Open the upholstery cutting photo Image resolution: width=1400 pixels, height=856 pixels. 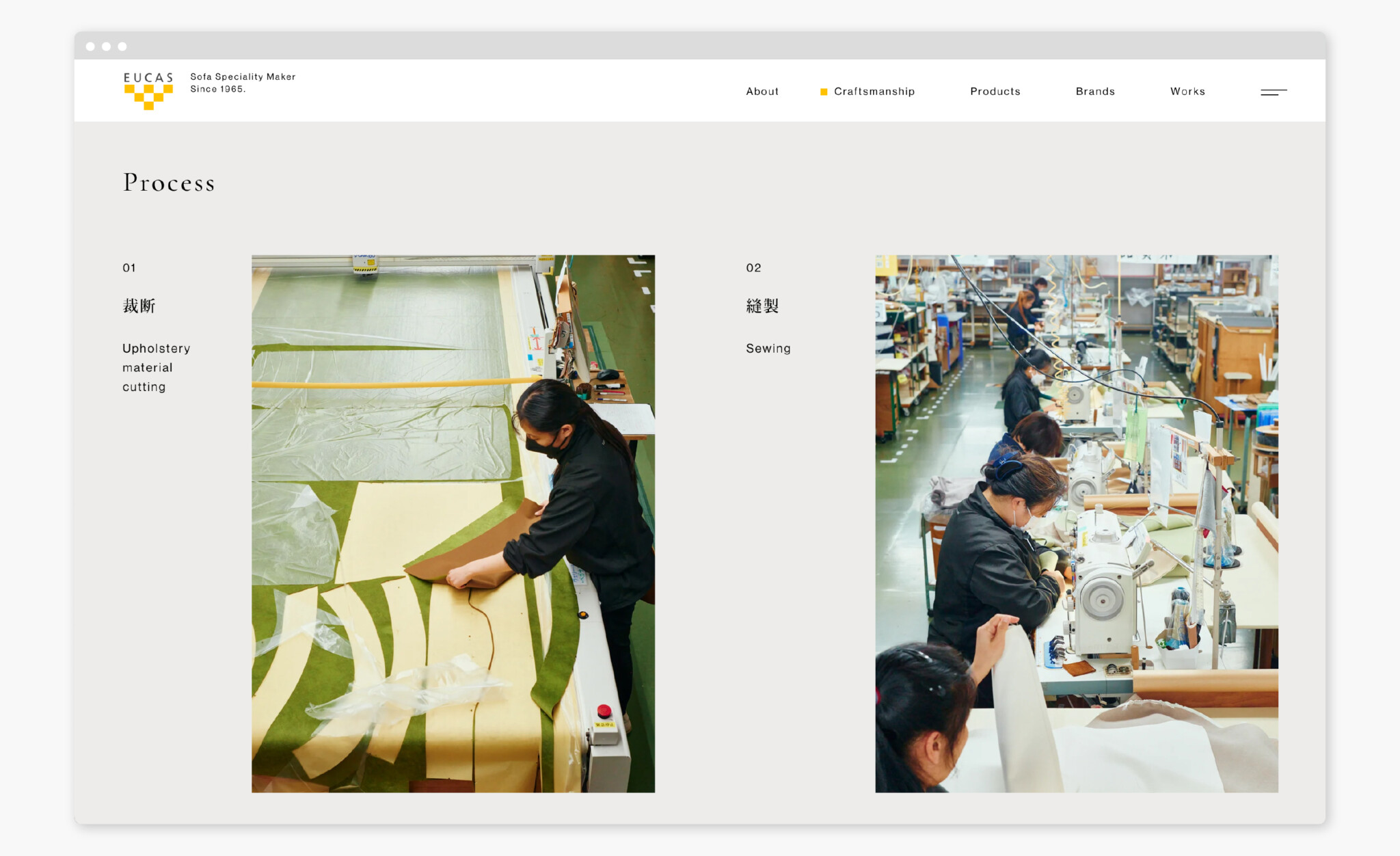tap(453, 524)
